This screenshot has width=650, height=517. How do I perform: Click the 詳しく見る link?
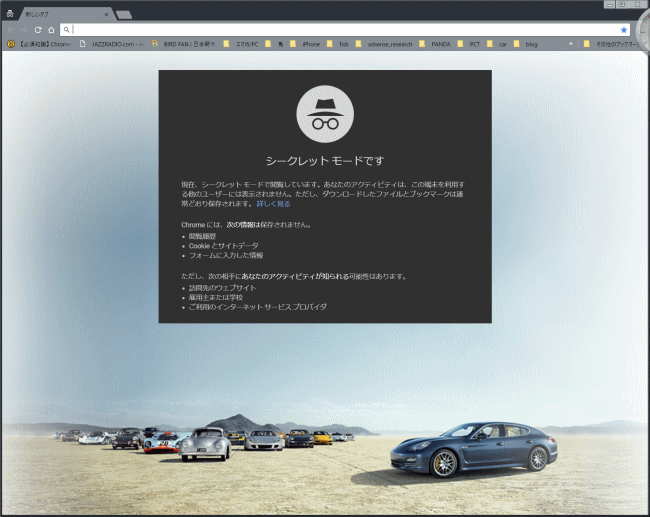click(x=273, y=204)
